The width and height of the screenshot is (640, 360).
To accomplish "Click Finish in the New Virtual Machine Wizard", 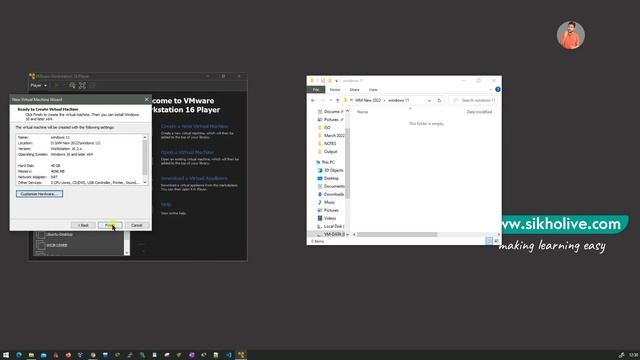I will [x=110, y=225].
